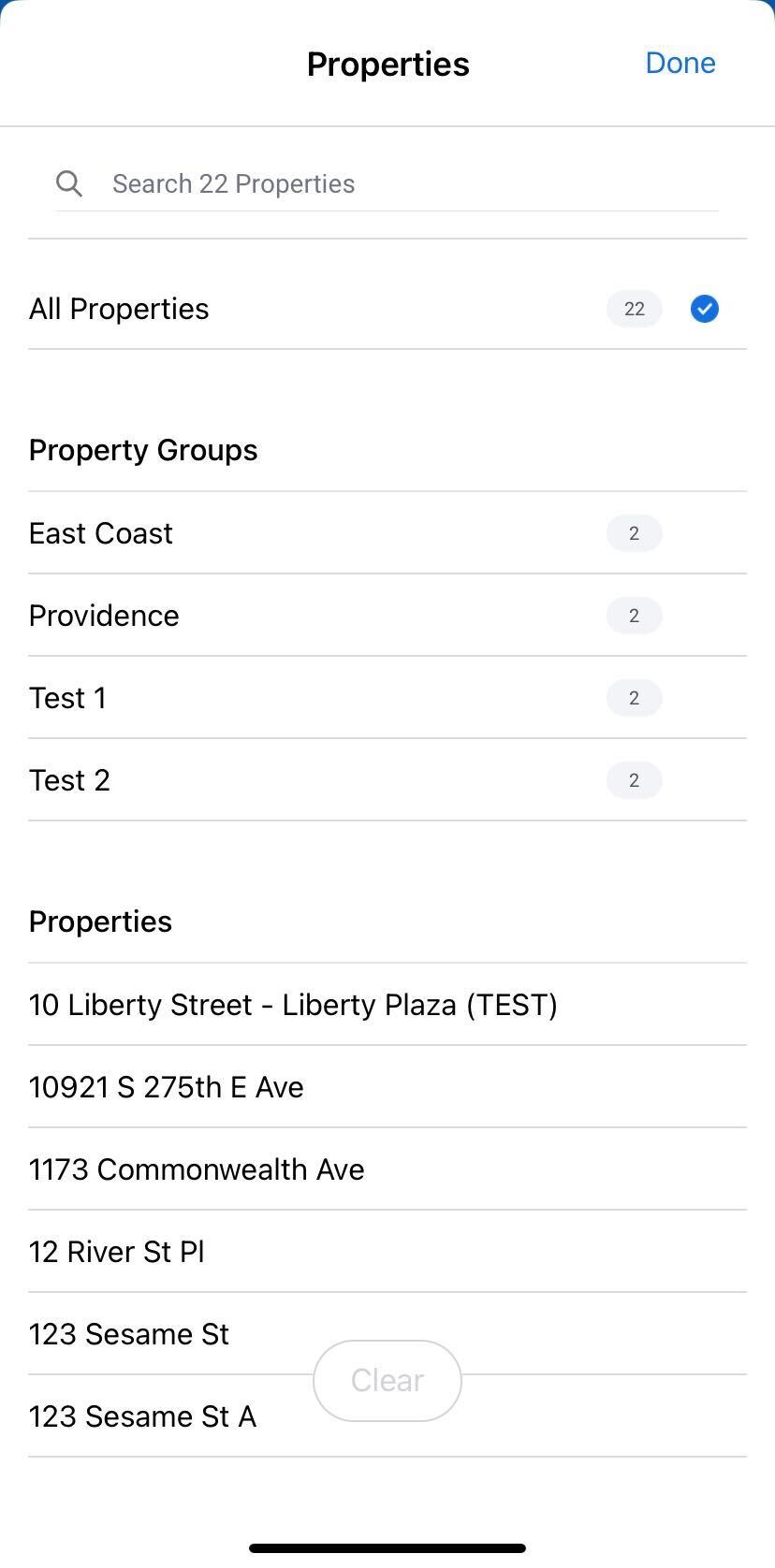Select 10 Liberty Street - Liberty Plaza property
The width and height of the screenshot is (775, 1568).
(x=293, y=1005)
